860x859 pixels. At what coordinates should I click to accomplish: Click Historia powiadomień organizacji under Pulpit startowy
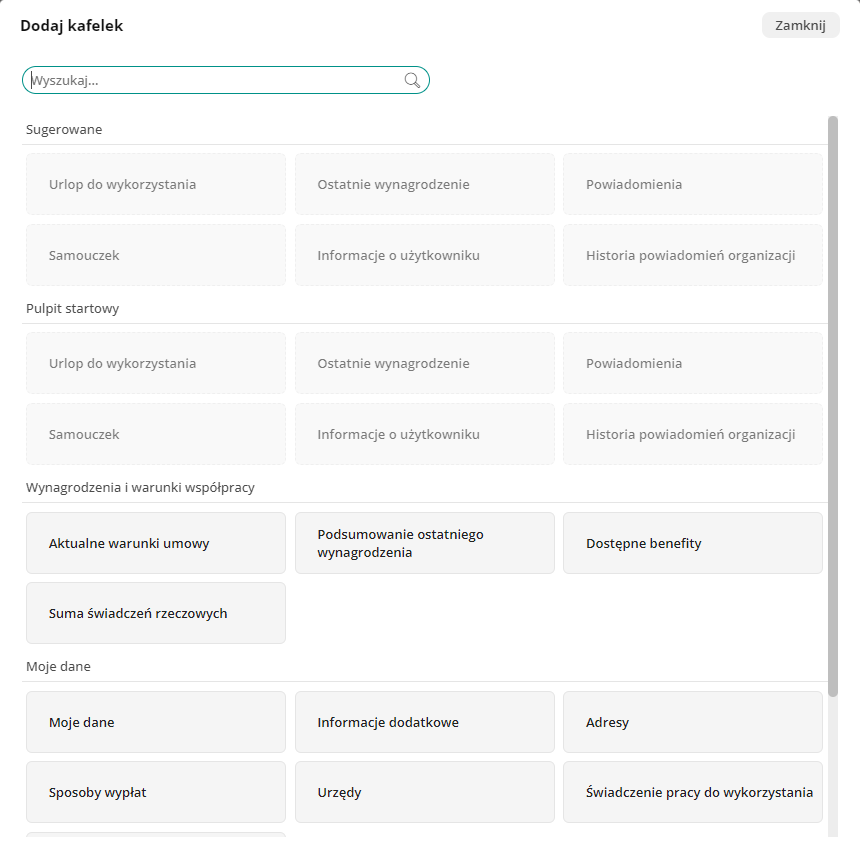pyautogui.click(x=692, y=434)
